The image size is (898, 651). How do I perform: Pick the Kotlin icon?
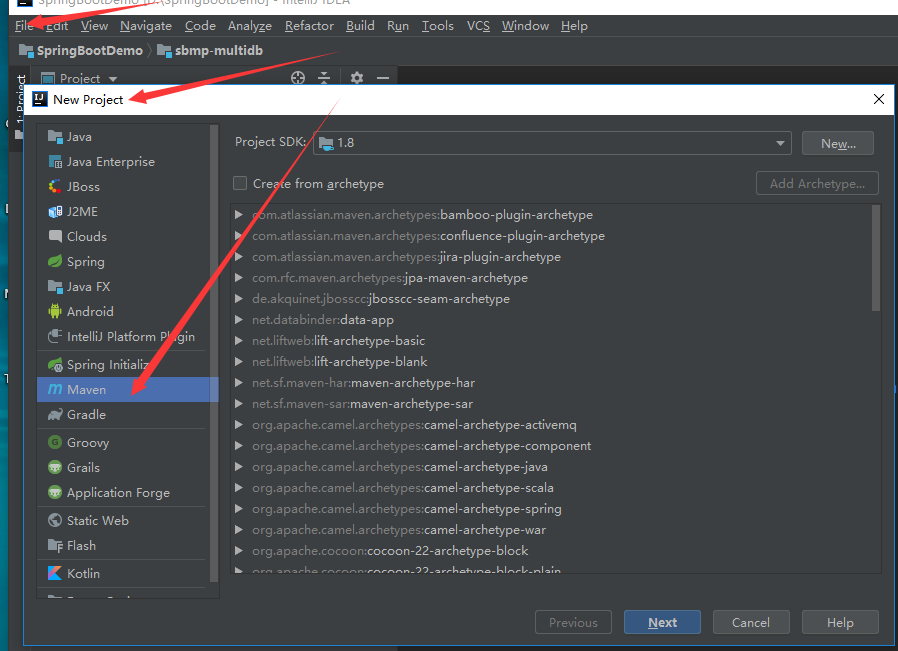pyautogui.click(x=55, y=573)
